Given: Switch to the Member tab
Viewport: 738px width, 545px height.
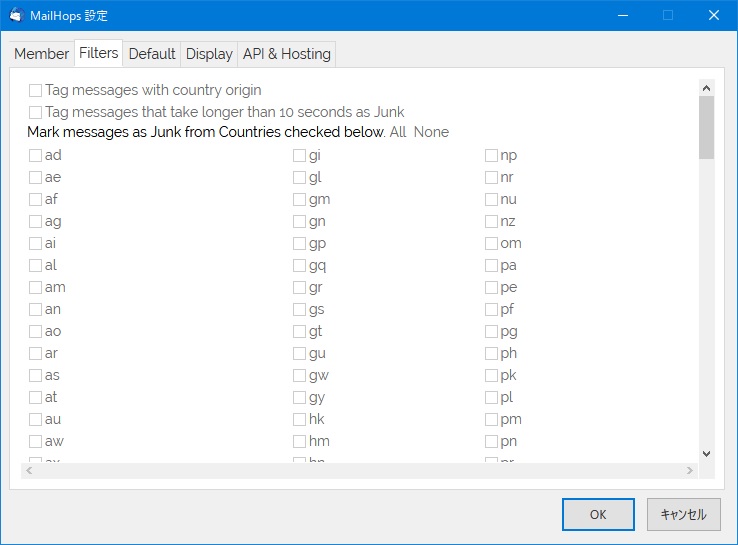Looking at the screenshot, I should [x=41, y=54].
